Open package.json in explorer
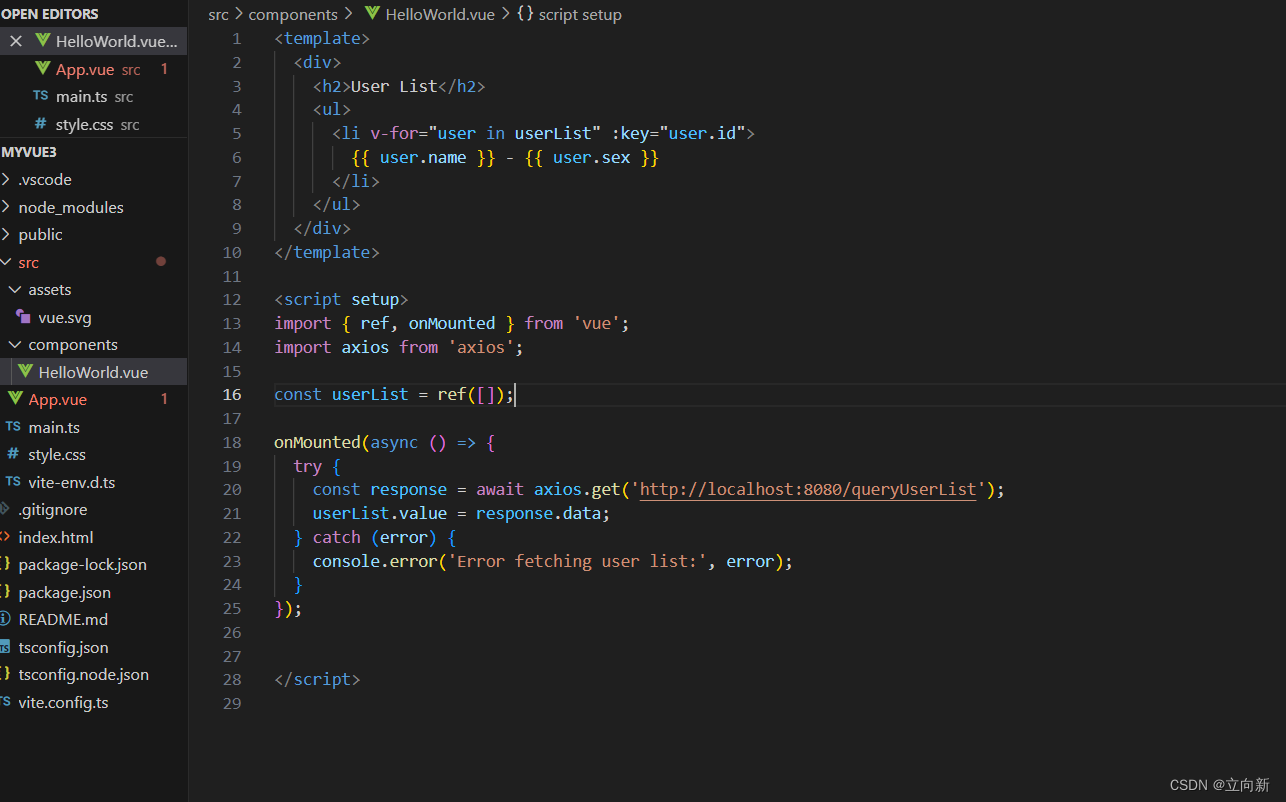This screenshot has height=802, width=1286. [x=65, y=592]
